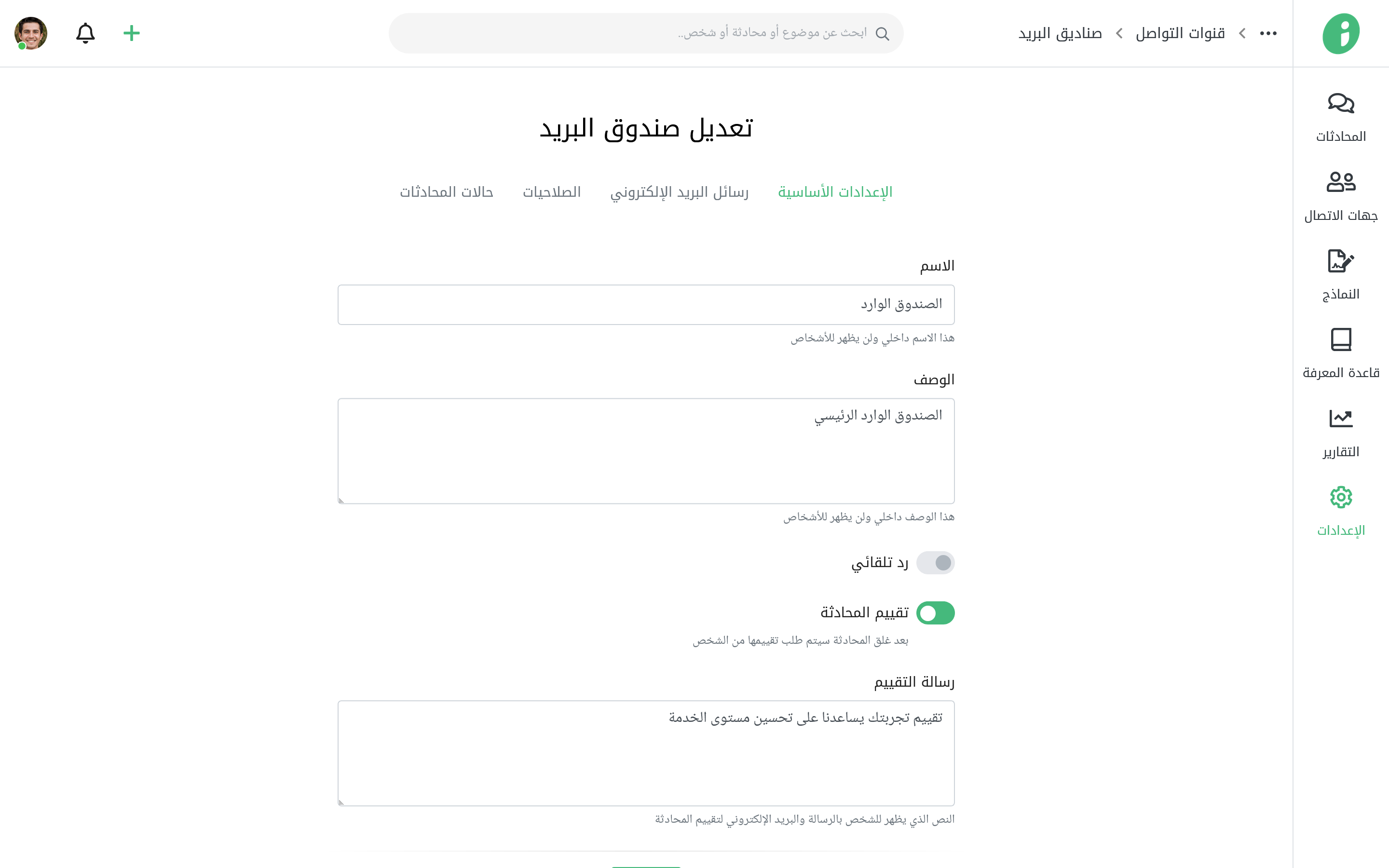This screenshot has width=1389, height=868.
Task: Open the Conversations (المحادثات) sidebar icon
Action: (1340, 104)
